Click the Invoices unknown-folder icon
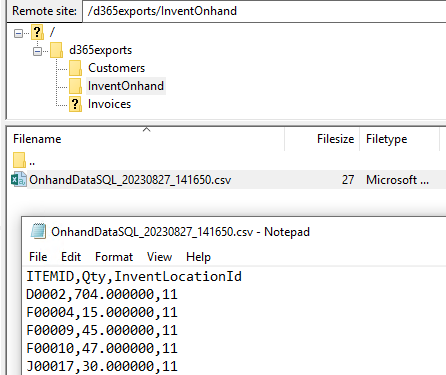The height and width of the screenshot is (375, 446). tap(76, 104)
